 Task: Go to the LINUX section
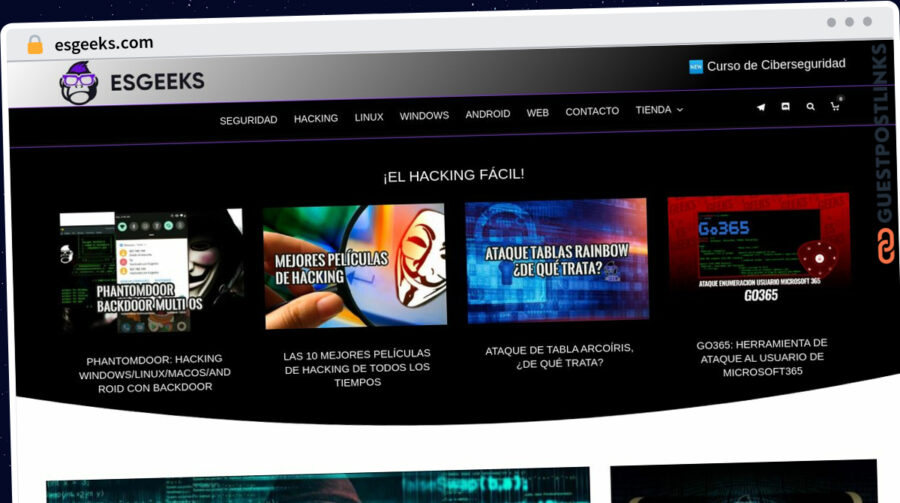[x=368, y=117]
